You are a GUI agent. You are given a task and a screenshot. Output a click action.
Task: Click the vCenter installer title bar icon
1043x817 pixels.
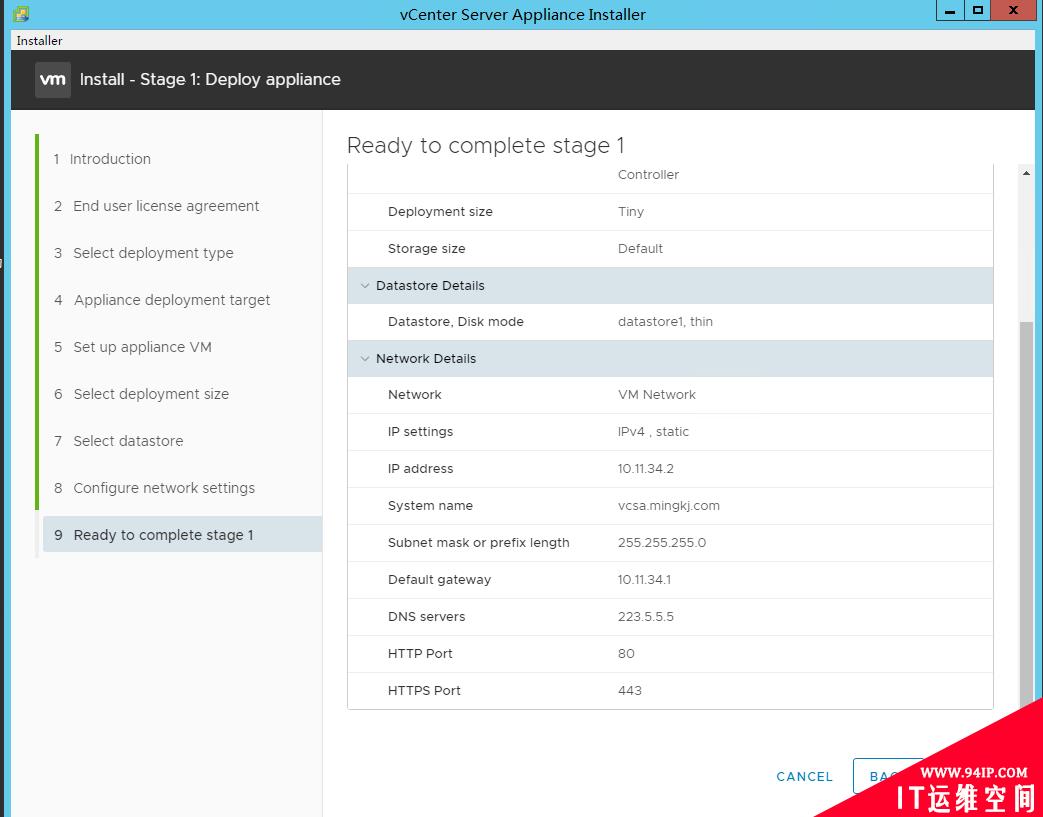[21, 13]
